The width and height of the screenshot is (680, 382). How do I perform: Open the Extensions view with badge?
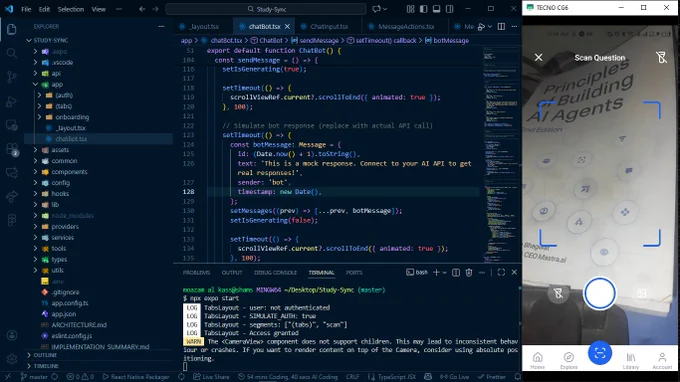pos(12,149)
